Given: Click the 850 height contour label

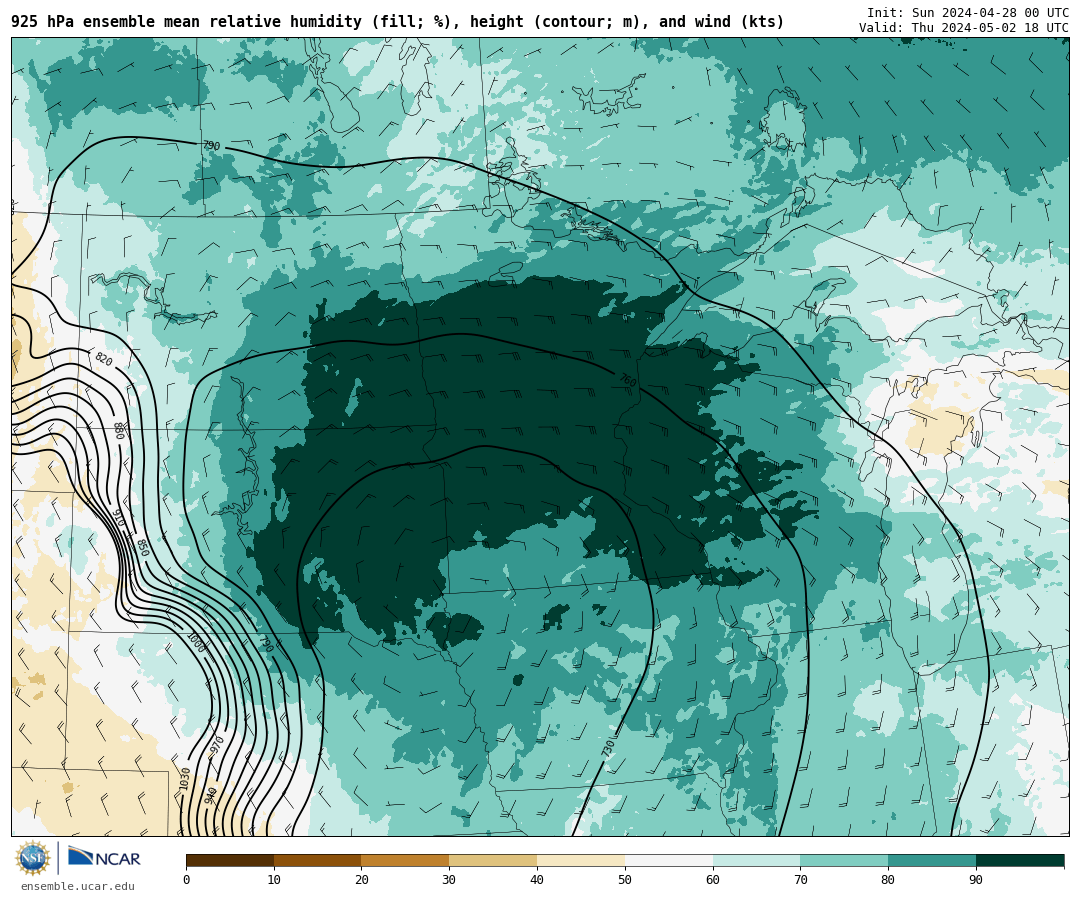Looking at the screenshot, I should point(142,548).
